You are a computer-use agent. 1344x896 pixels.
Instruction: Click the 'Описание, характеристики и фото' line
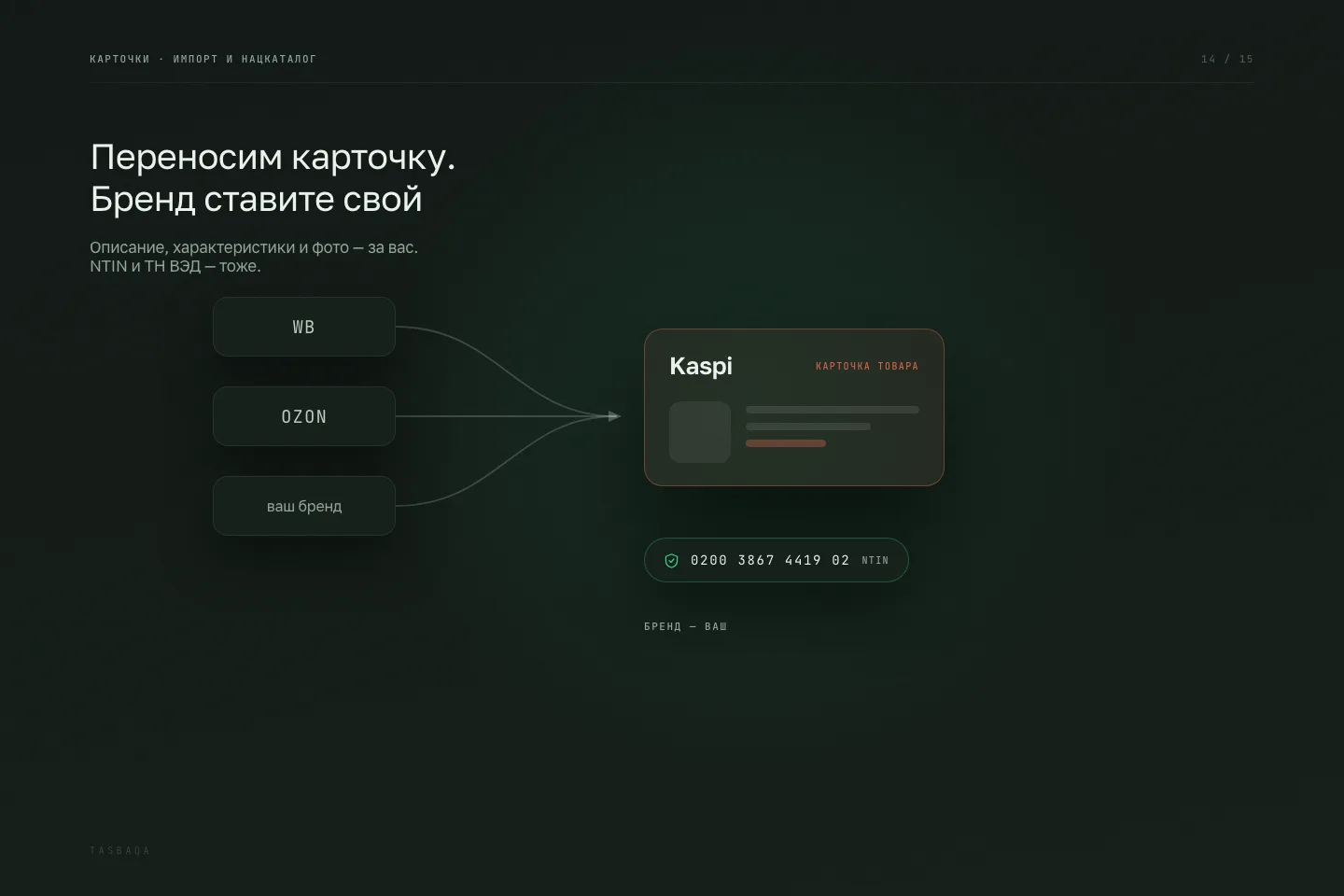point(254,247)
